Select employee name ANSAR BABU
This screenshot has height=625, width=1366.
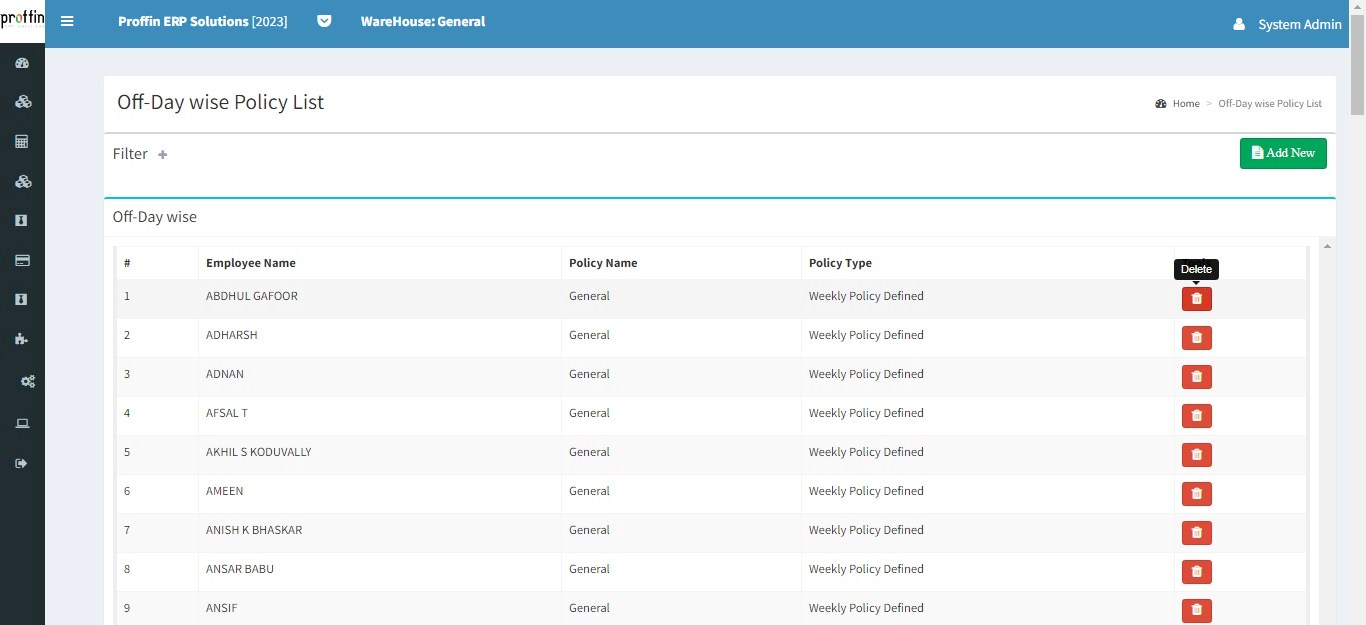pyautogui.click(x=240, y=569)
